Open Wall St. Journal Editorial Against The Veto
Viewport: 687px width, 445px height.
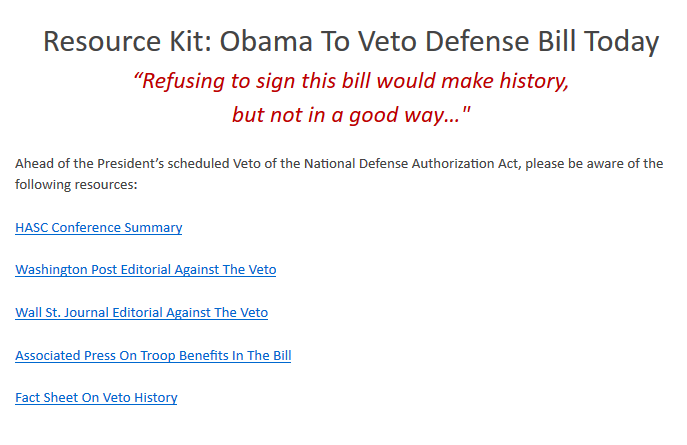tap(142, 312)
